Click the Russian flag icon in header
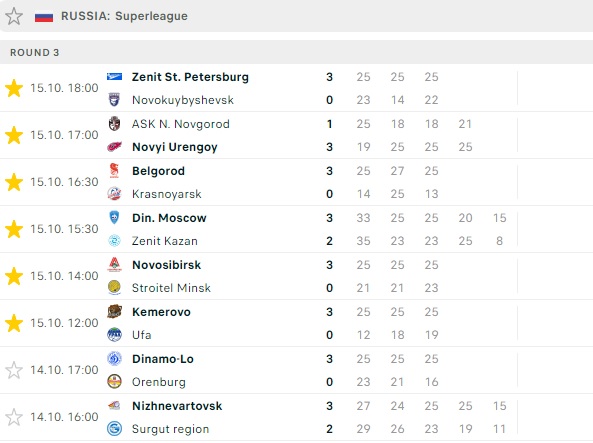Viewport: 593px width, 443px height. pyautogui.click(x=44, y=17)
